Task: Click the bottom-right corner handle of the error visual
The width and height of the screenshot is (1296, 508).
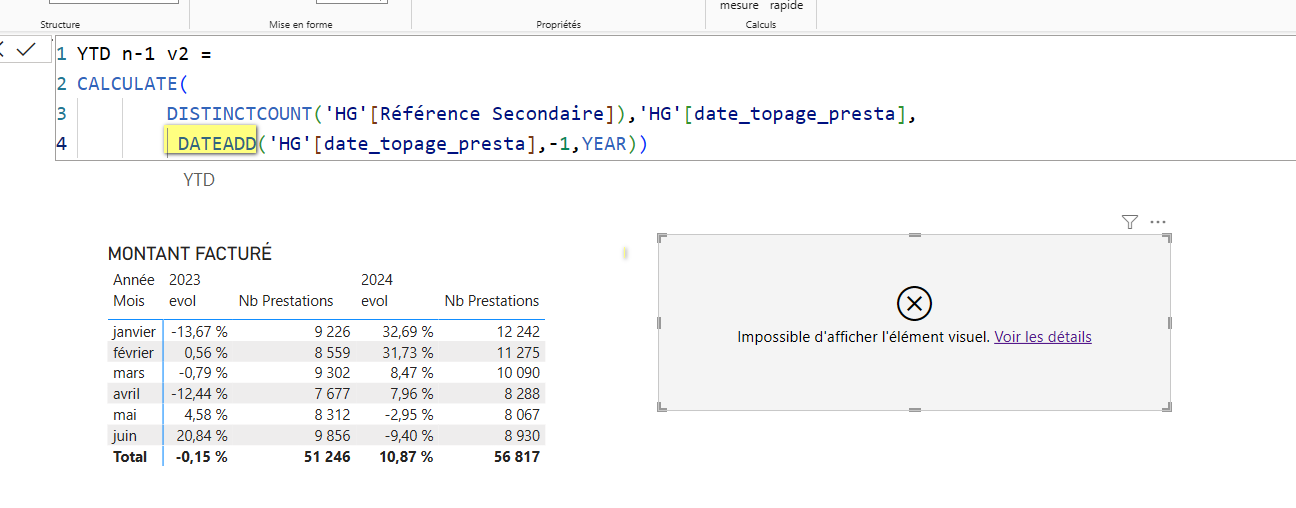Action: coord(1165,405)
